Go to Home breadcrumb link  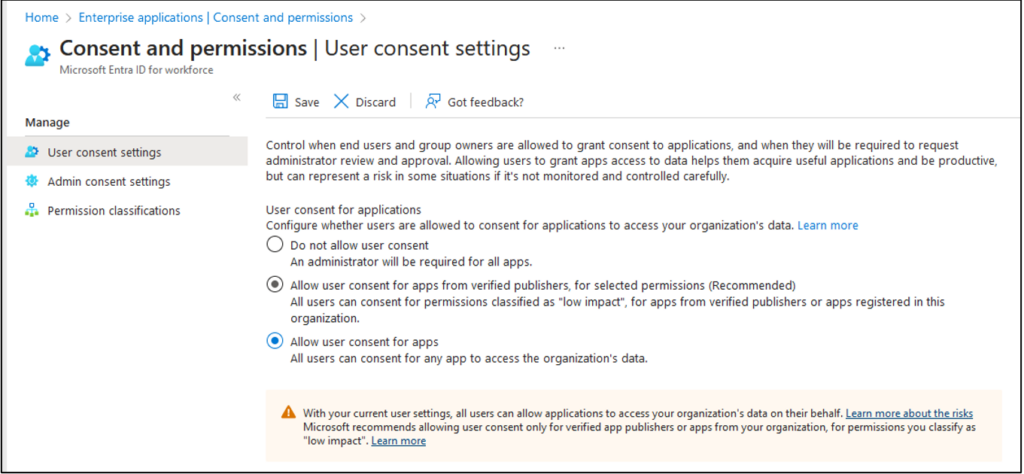41,17
